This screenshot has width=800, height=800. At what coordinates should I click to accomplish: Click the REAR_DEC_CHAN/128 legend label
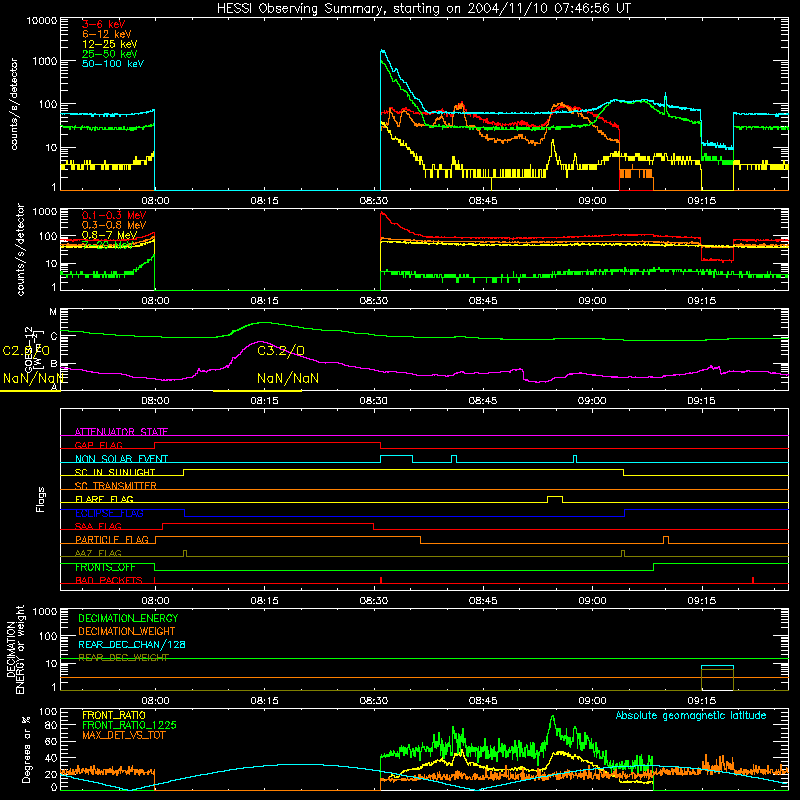point(132,644)
